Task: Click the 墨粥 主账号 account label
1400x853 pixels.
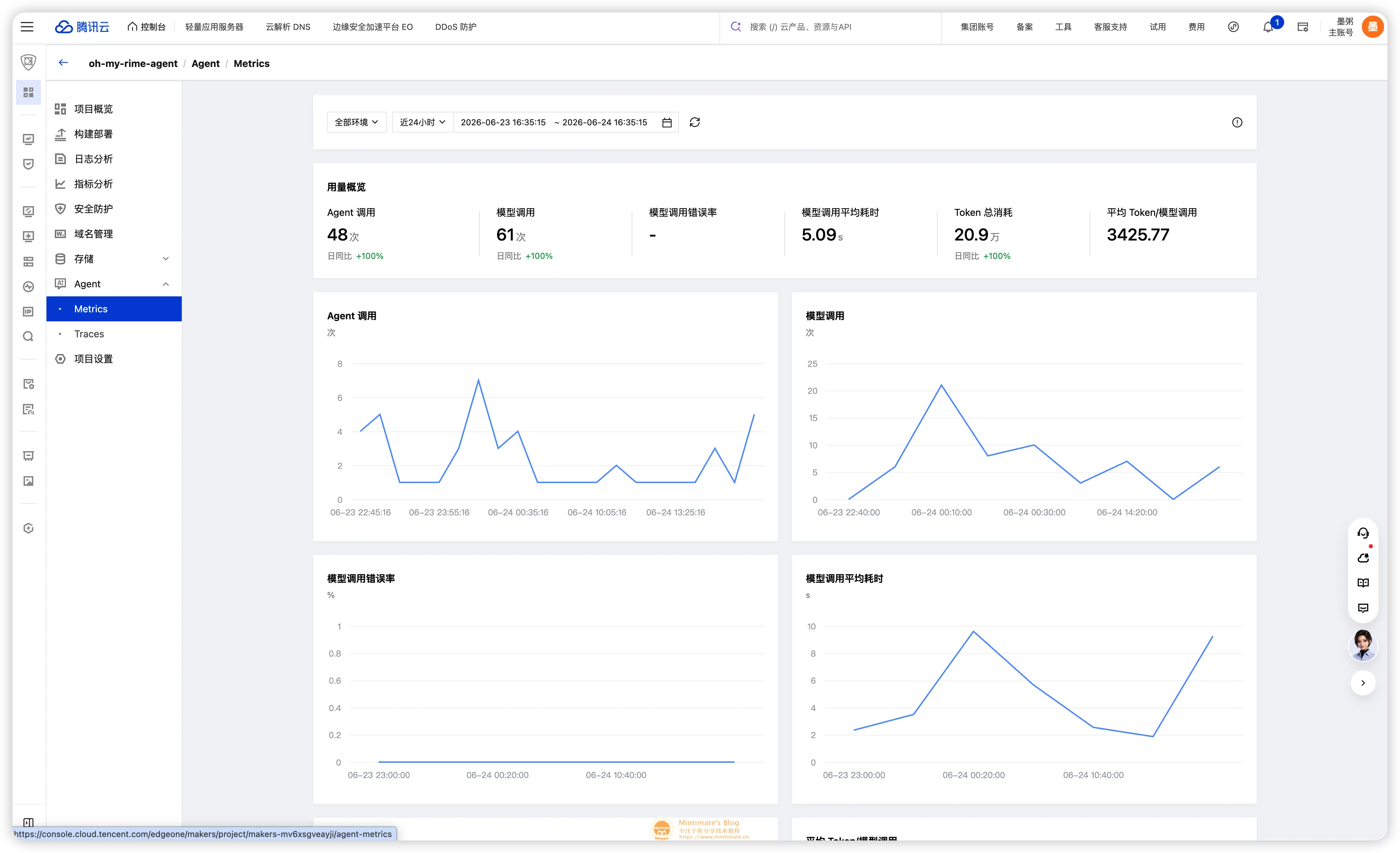Action: pyautogui.click(x=1341, y=27)
